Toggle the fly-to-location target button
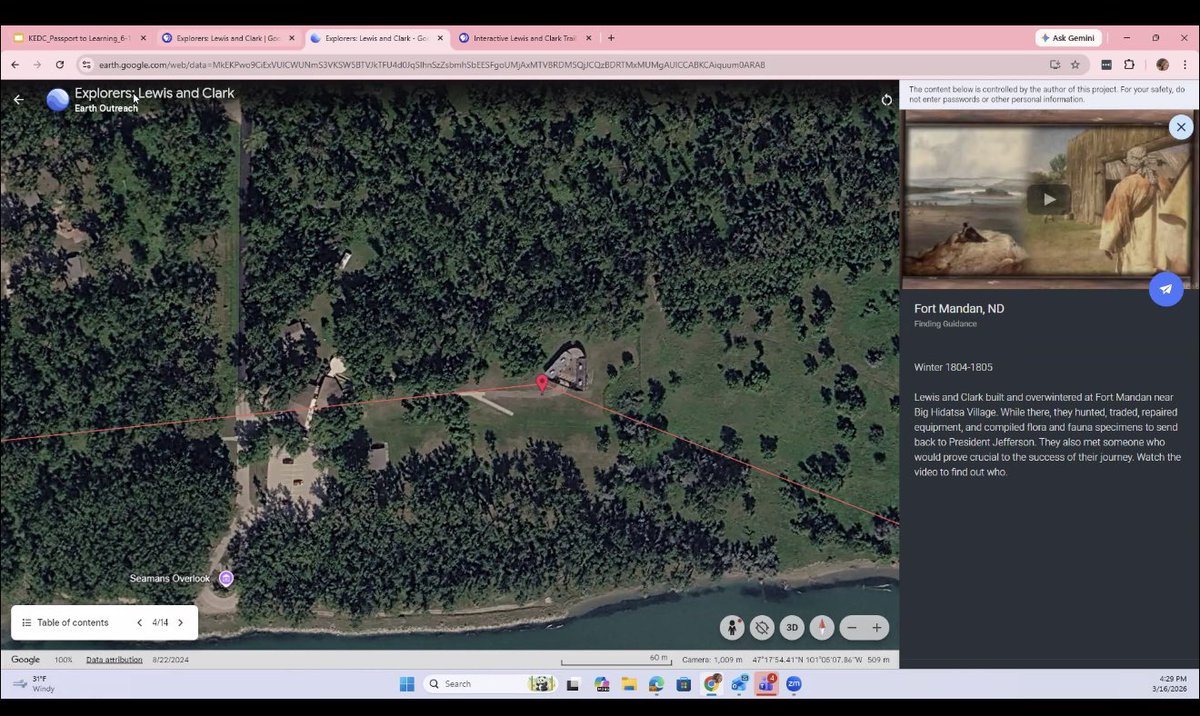This screenshot has height=716, width=1200. click(762, 627)
